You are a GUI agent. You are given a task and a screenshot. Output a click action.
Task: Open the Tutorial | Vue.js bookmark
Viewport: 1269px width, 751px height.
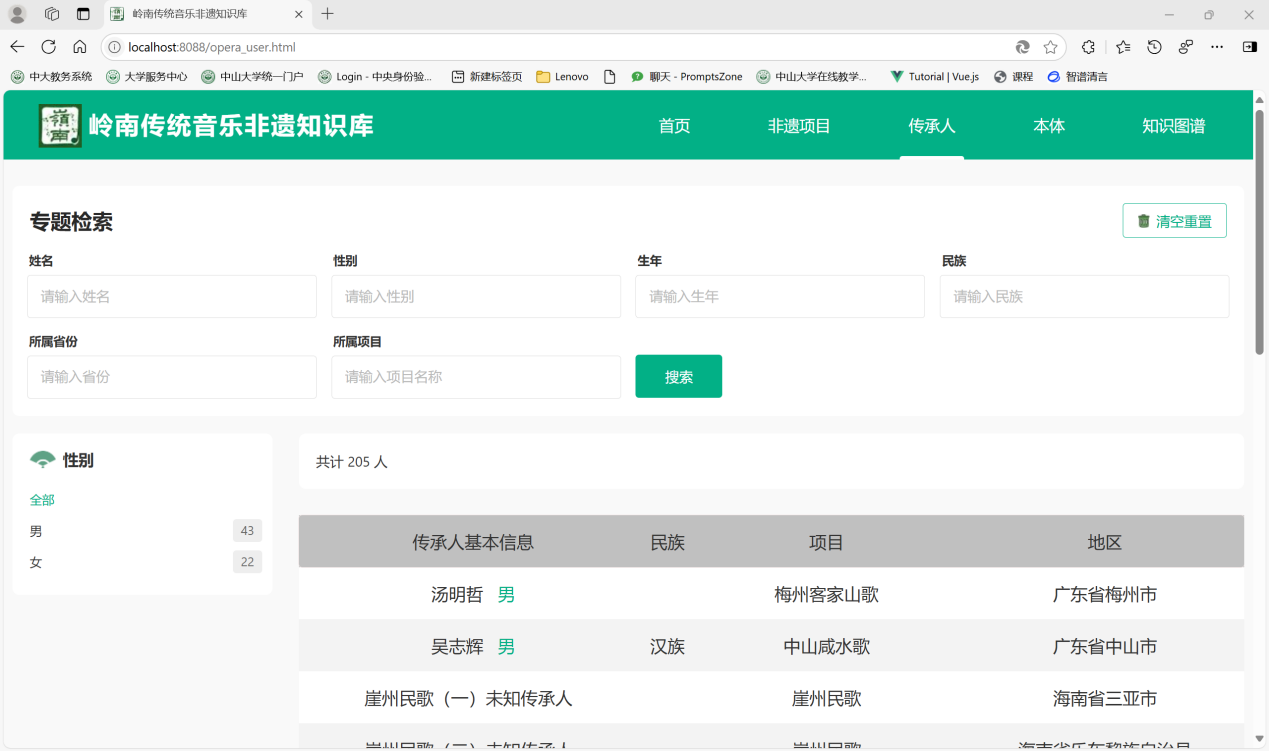pyautogui.click(x=934, y=76)
